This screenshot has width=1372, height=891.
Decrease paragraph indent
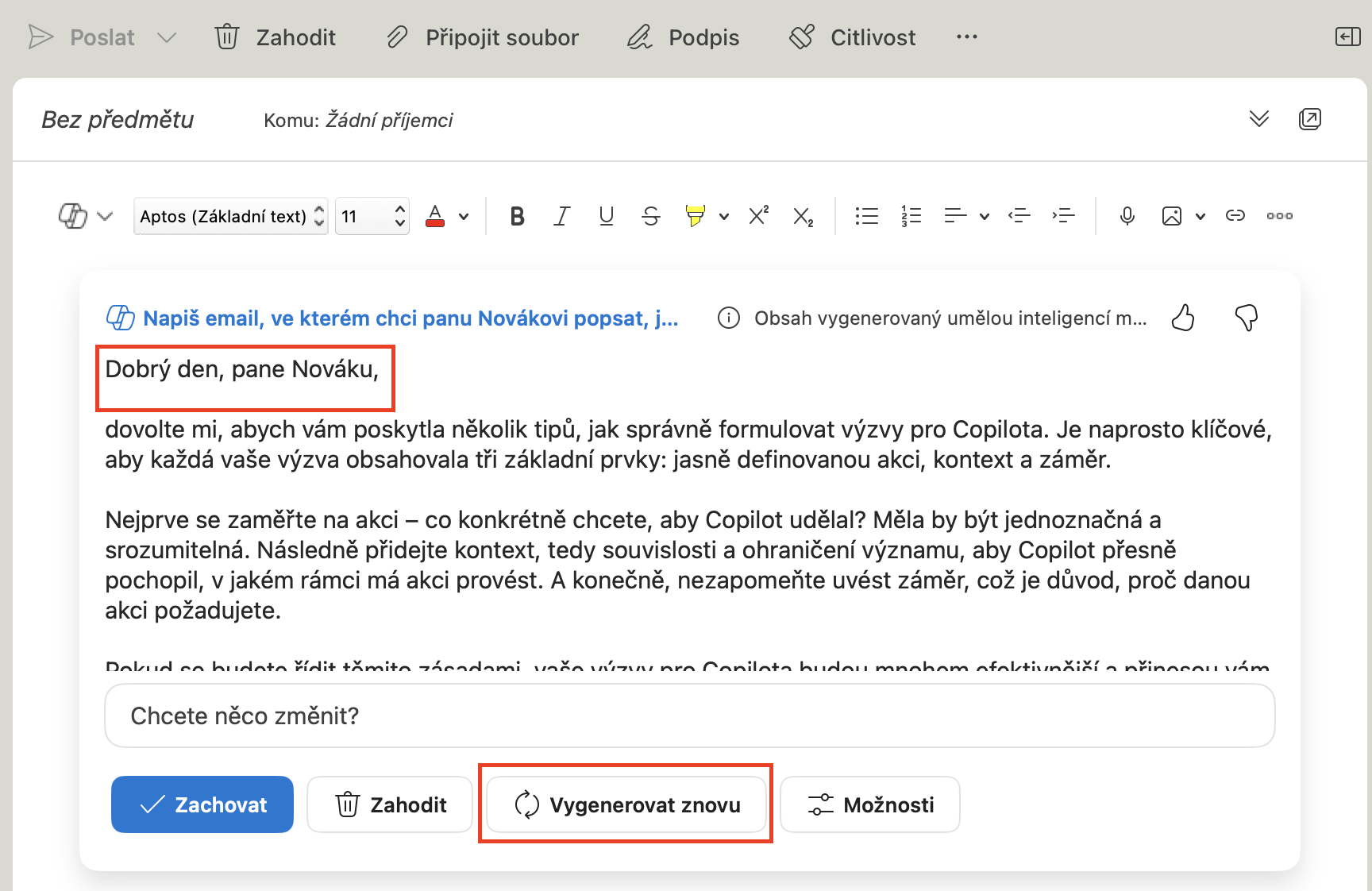point(1019,216)
